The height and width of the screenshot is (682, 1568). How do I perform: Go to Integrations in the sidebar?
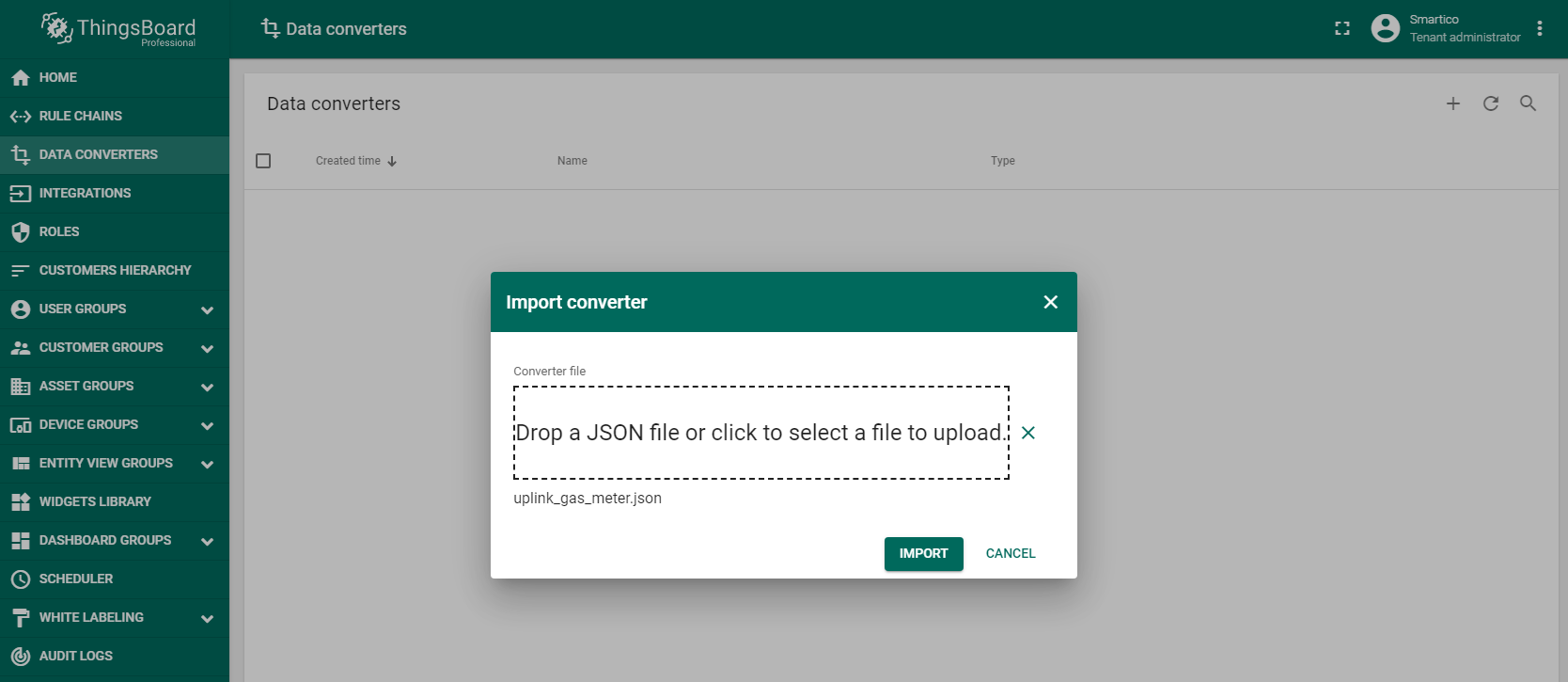click(85, 193)
